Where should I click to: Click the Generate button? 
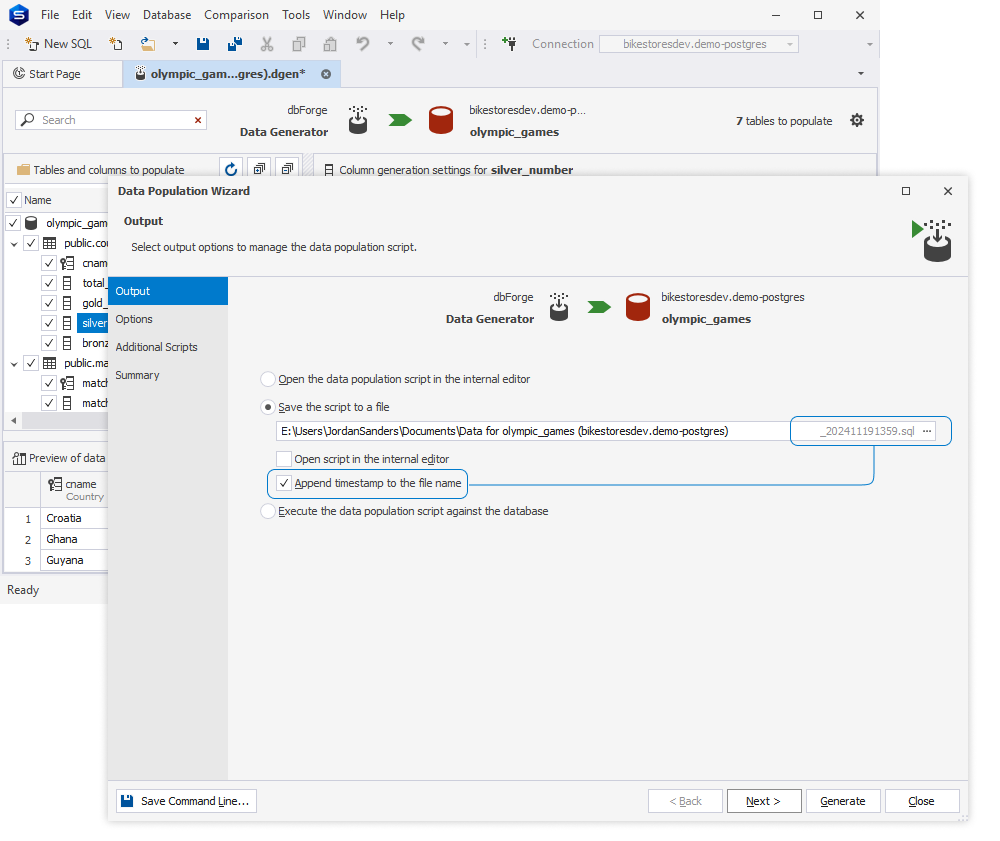(x=843, y=800)
